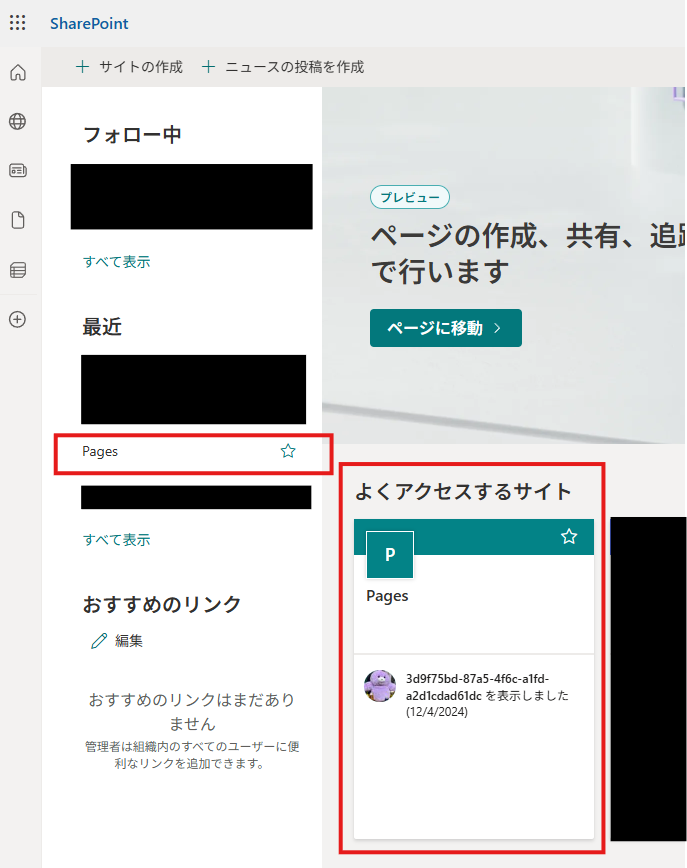Click すべて表示 under フォロー中
The height and width of the screenshot is (868, 687).
click(117, 262)
